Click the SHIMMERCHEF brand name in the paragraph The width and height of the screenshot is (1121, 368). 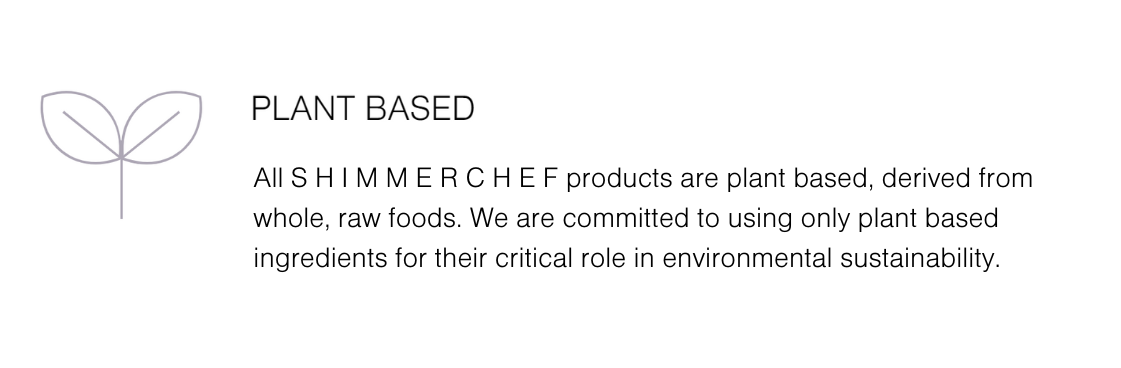point(424,178)
